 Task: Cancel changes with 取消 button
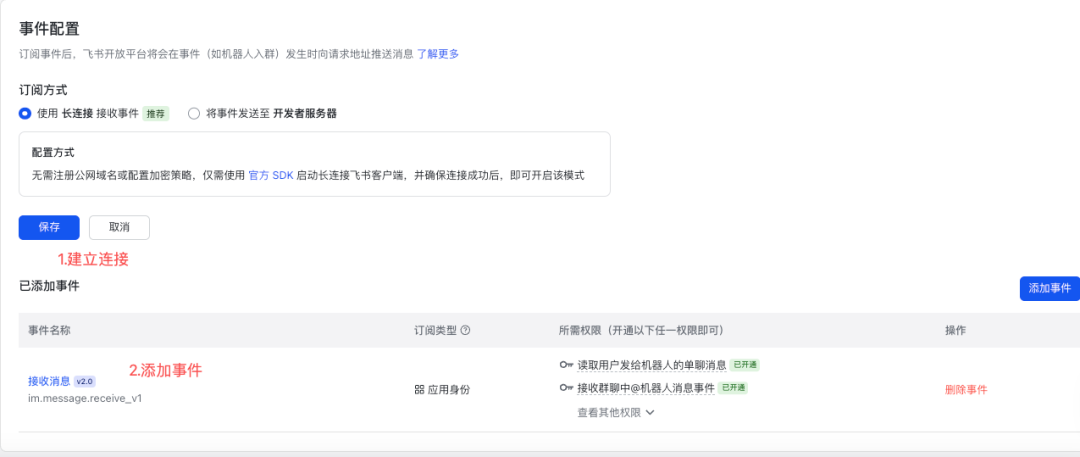click(x=119, y=227)
